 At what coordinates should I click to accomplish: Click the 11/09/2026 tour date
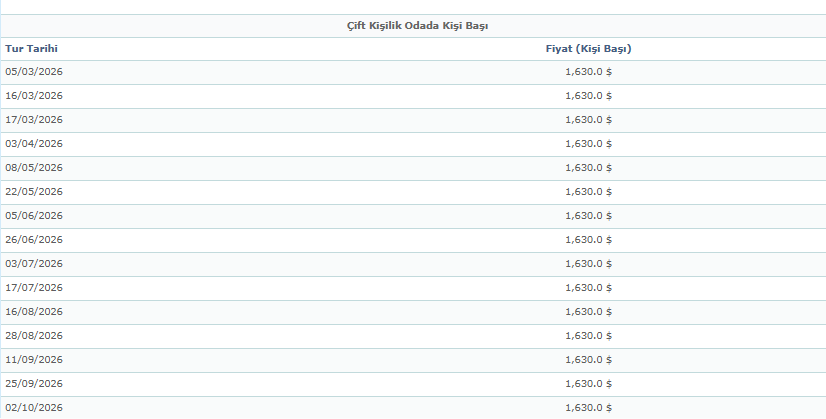34,360
